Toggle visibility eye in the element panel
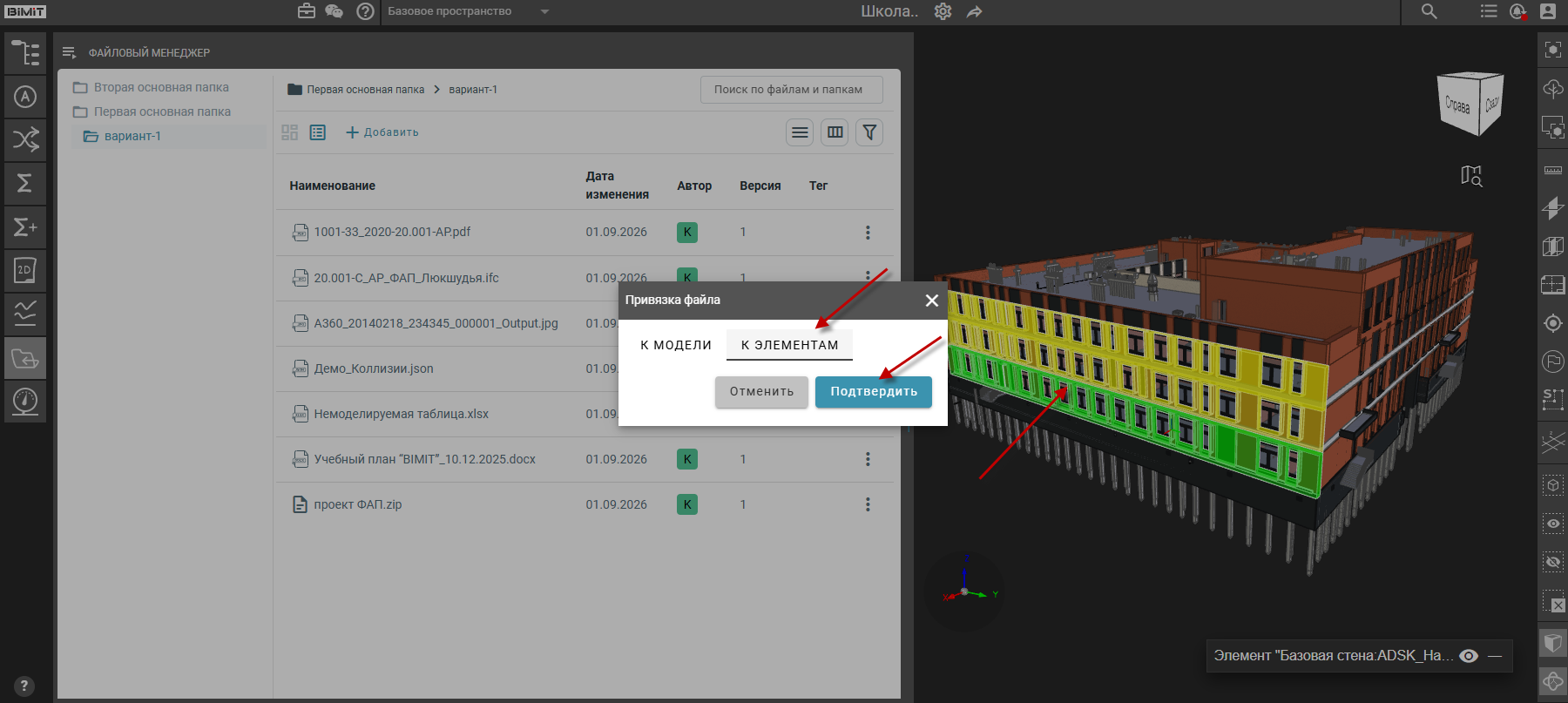The width and height of the screenshot is (1568, 703). pos(1469,656)
